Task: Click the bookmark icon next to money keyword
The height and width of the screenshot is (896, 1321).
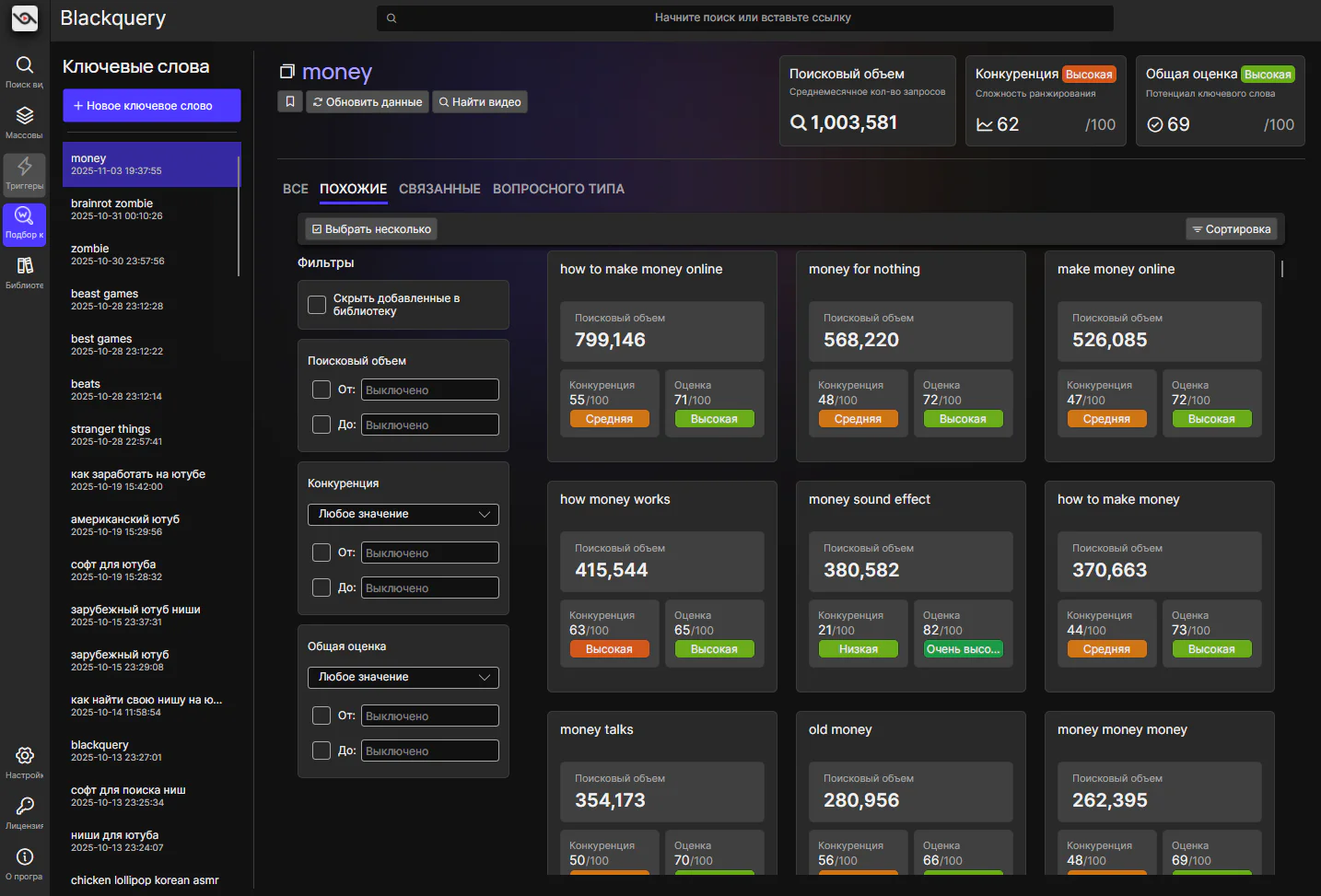Action: pyautogui.click(x=289, y=101)
